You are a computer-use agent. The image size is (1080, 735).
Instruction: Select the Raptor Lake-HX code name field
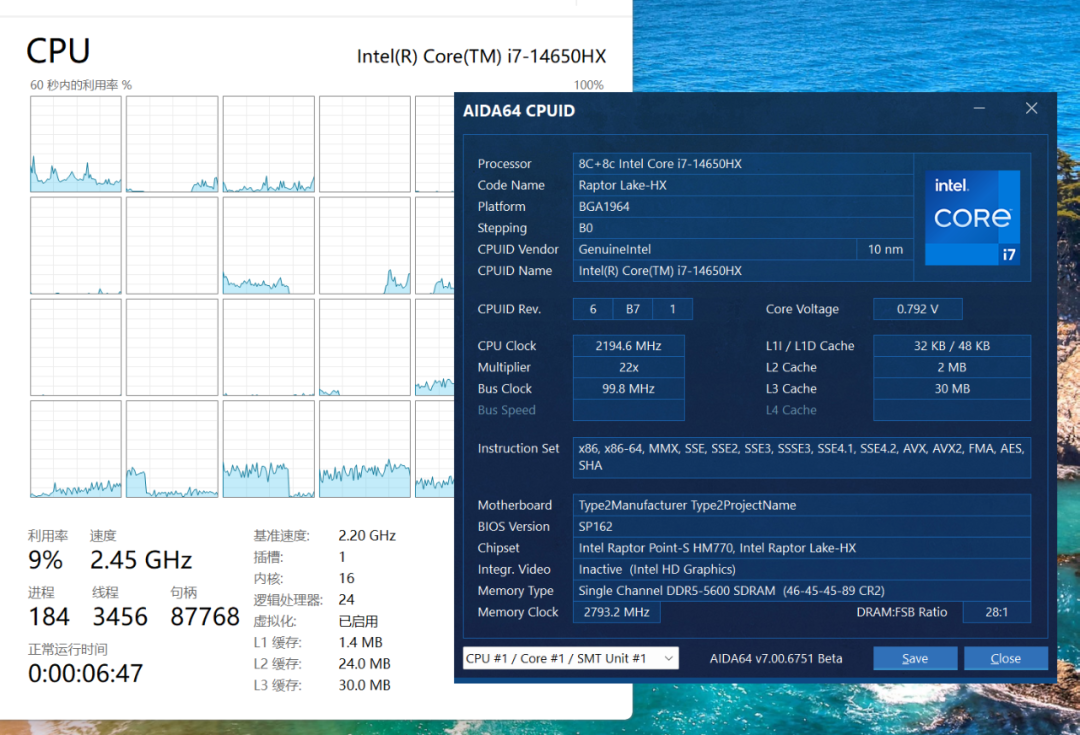point(742,185)
